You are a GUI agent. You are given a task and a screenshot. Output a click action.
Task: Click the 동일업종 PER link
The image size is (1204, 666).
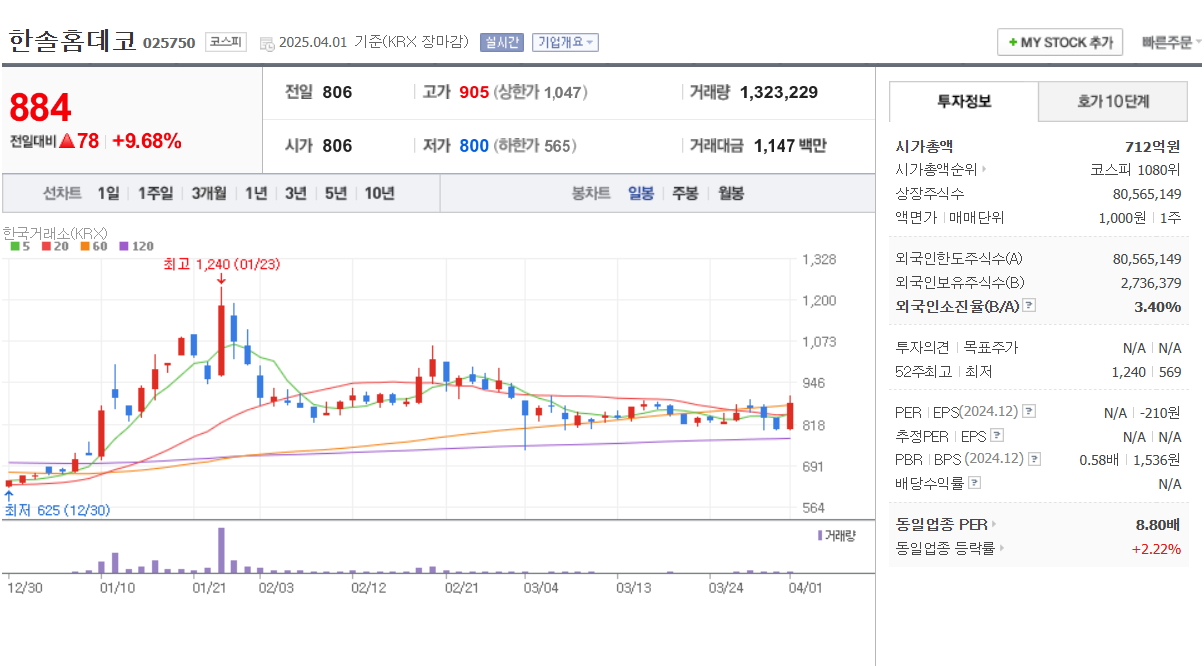(942, 524)
